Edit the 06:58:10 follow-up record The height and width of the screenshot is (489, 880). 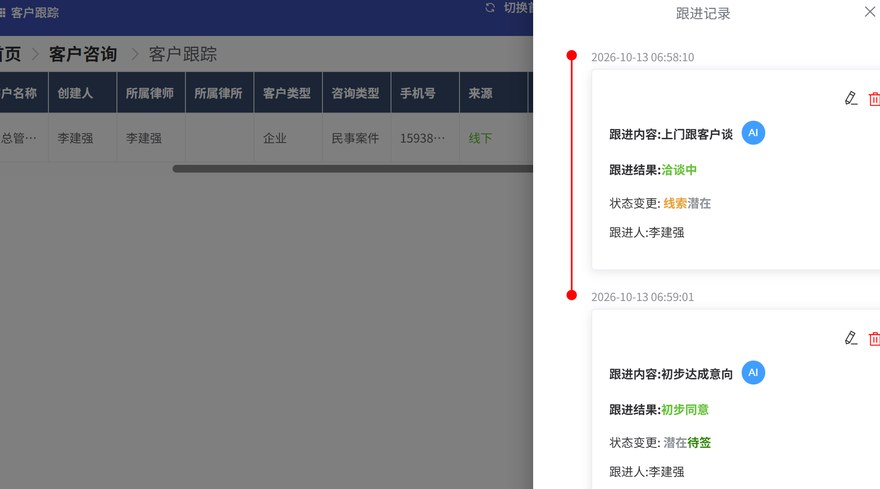click(x=851, y=98)
